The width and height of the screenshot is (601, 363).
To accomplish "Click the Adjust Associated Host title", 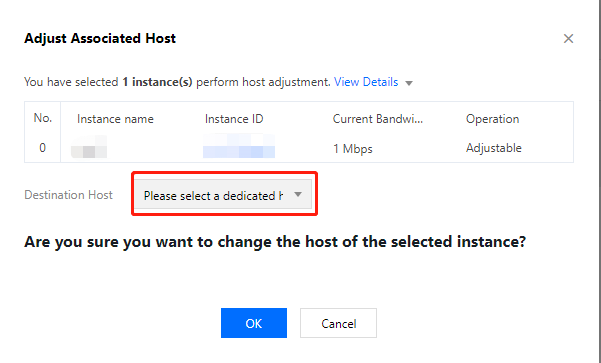I will (x=100, y=38).
